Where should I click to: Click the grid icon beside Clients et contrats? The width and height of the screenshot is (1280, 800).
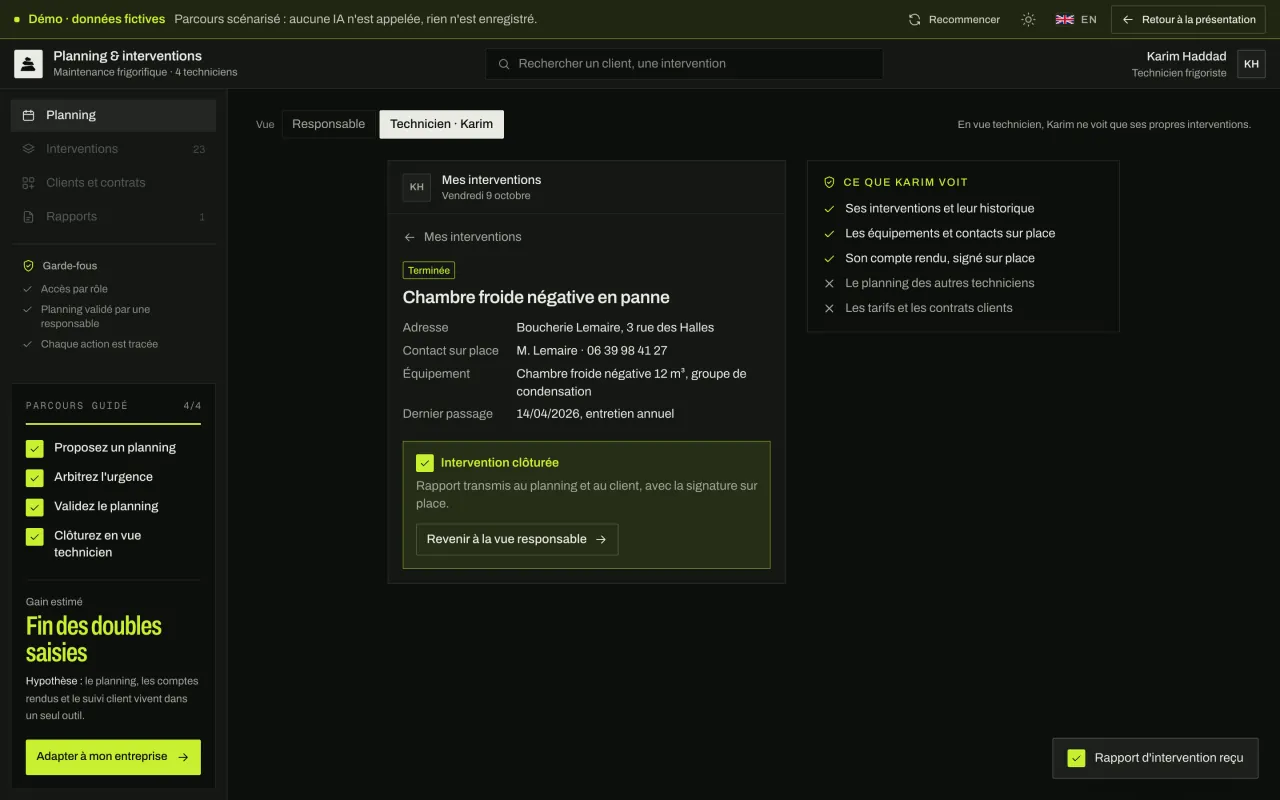(x=28, y=183)
